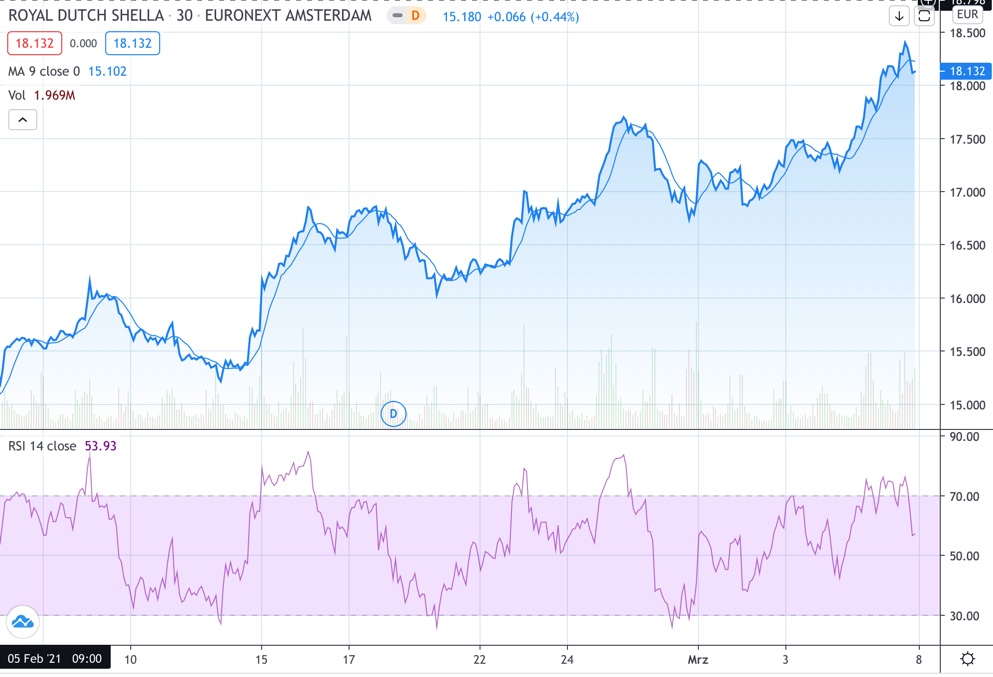Image resolution: width=993 pixels, height=677 pixels.
Task: Click the TradingView cloud logo
Action: (23, 621)
